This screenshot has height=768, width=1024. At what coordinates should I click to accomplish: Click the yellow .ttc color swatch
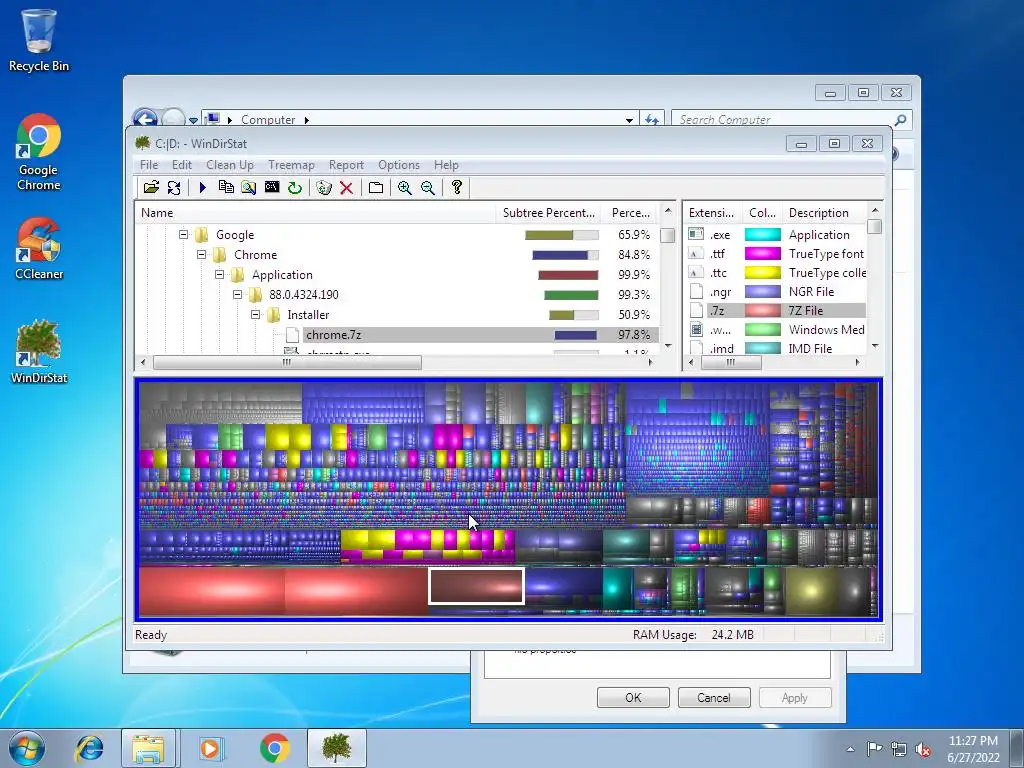point(763,272)
